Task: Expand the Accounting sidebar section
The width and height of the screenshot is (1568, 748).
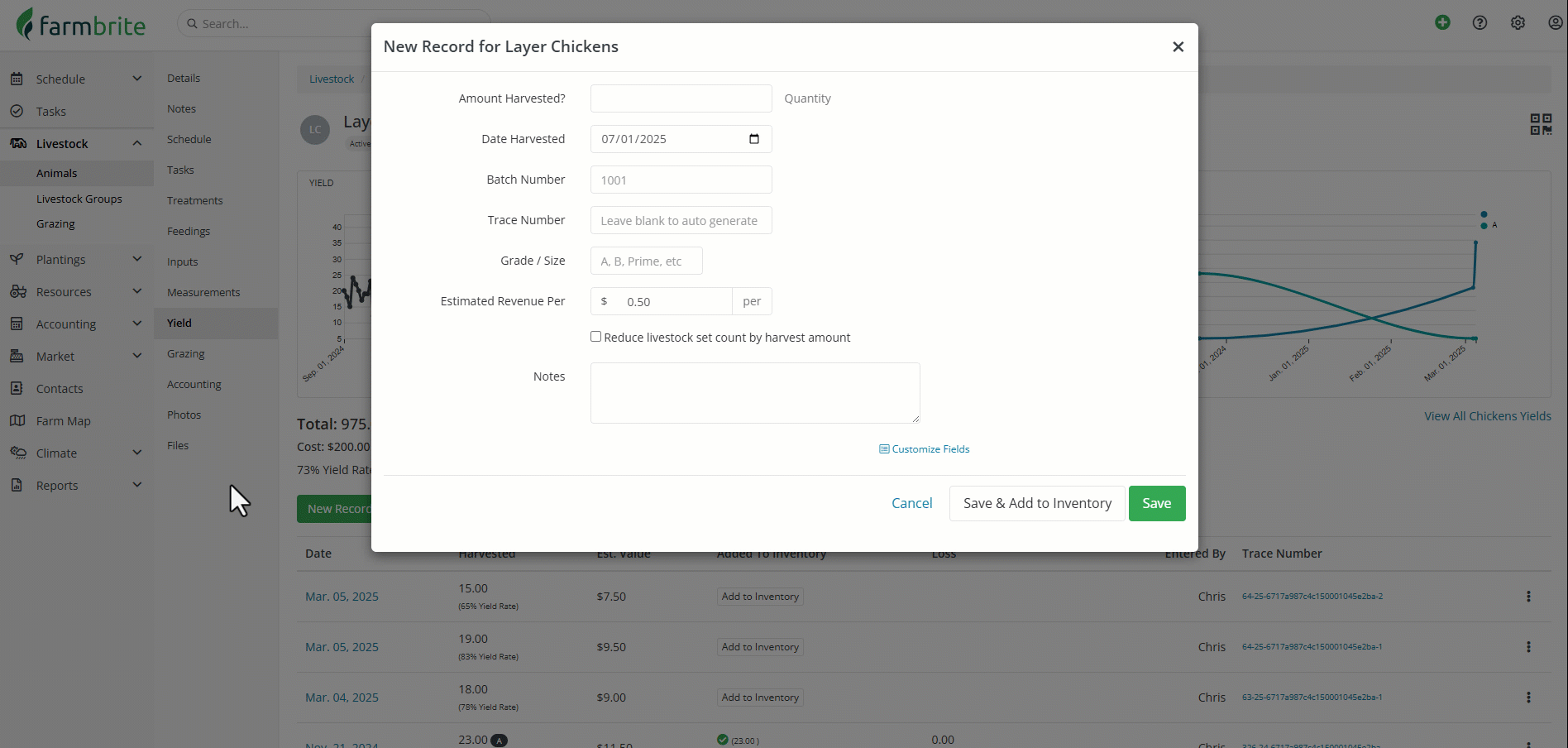Action: (x=136, y=324)
